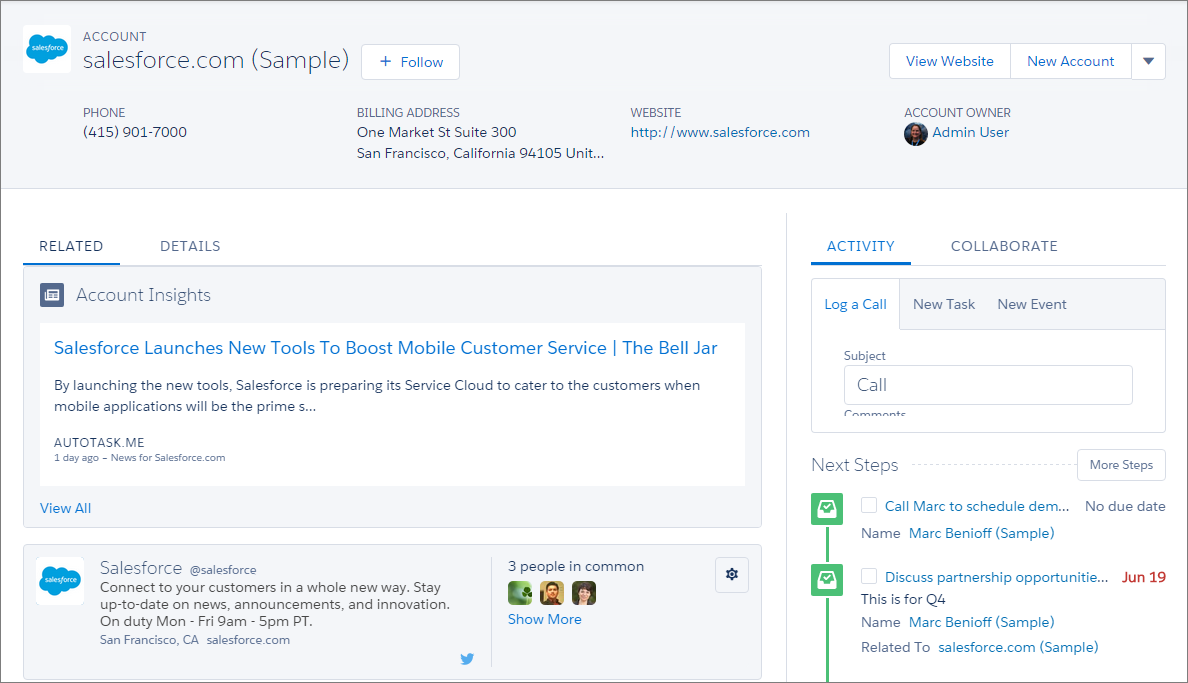Click the Salesforce Twitter profile logo

point(60,581)
